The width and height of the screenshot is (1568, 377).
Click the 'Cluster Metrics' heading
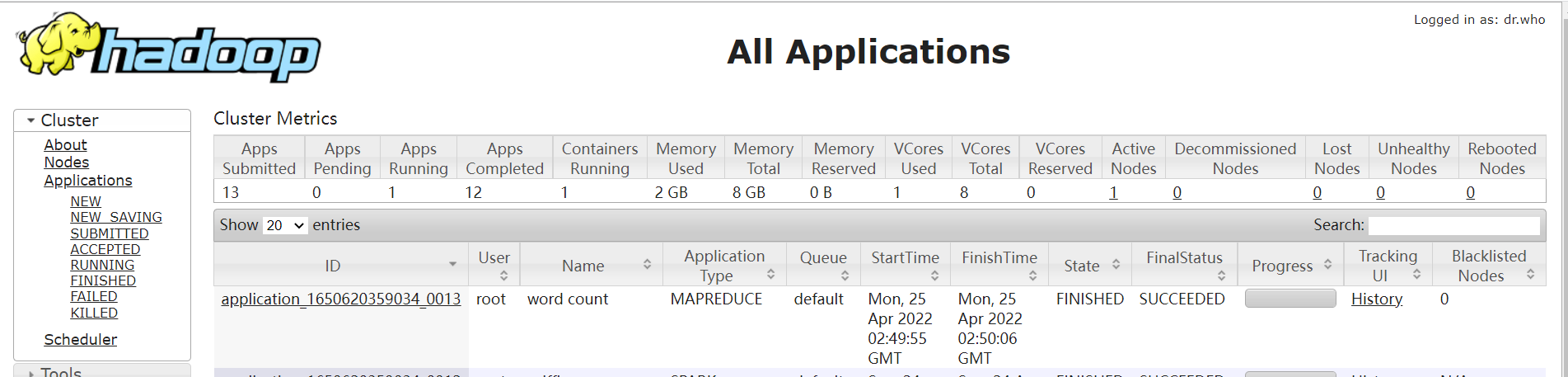275,119
